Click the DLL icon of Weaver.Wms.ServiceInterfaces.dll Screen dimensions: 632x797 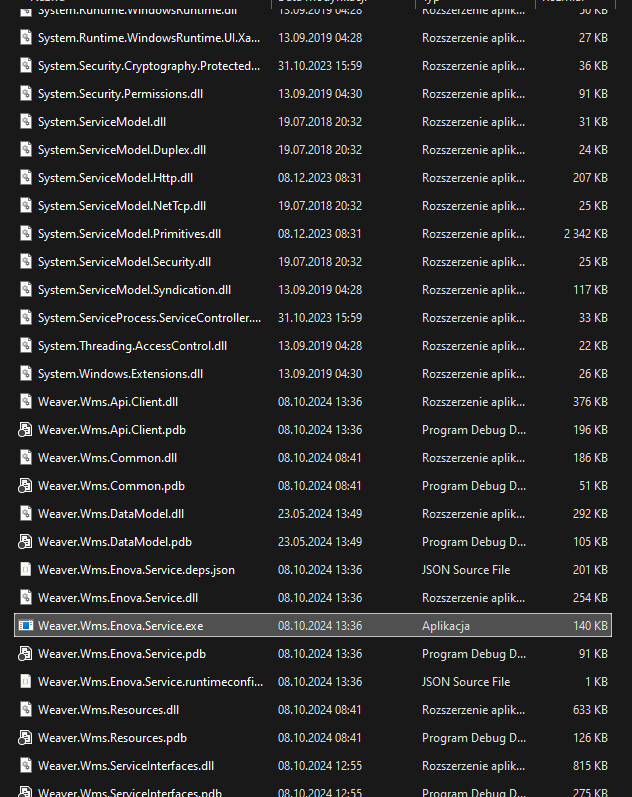click(25, 765)
